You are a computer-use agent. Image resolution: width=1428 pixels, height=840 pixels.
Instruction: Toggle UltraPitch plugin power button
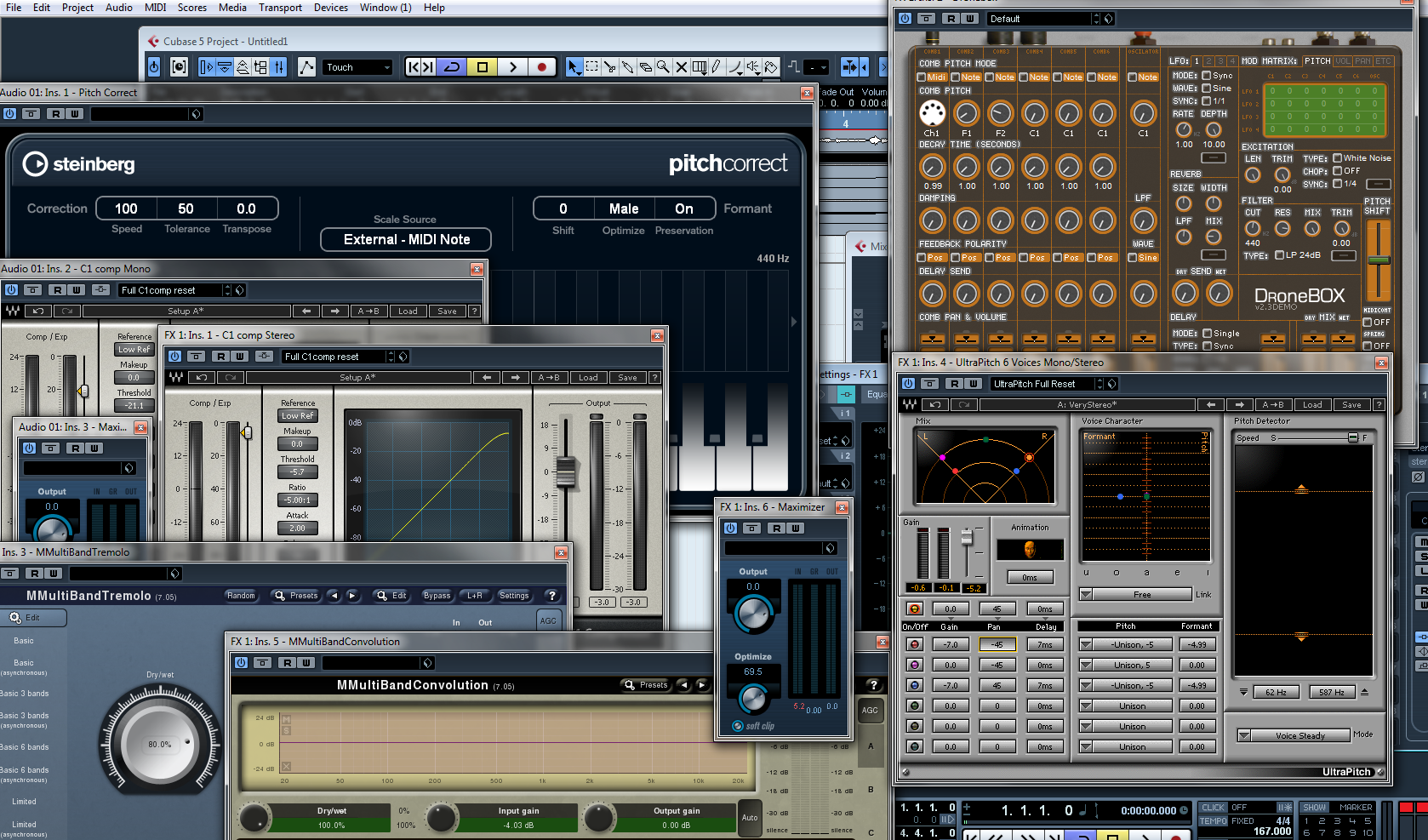coord(908,384)
